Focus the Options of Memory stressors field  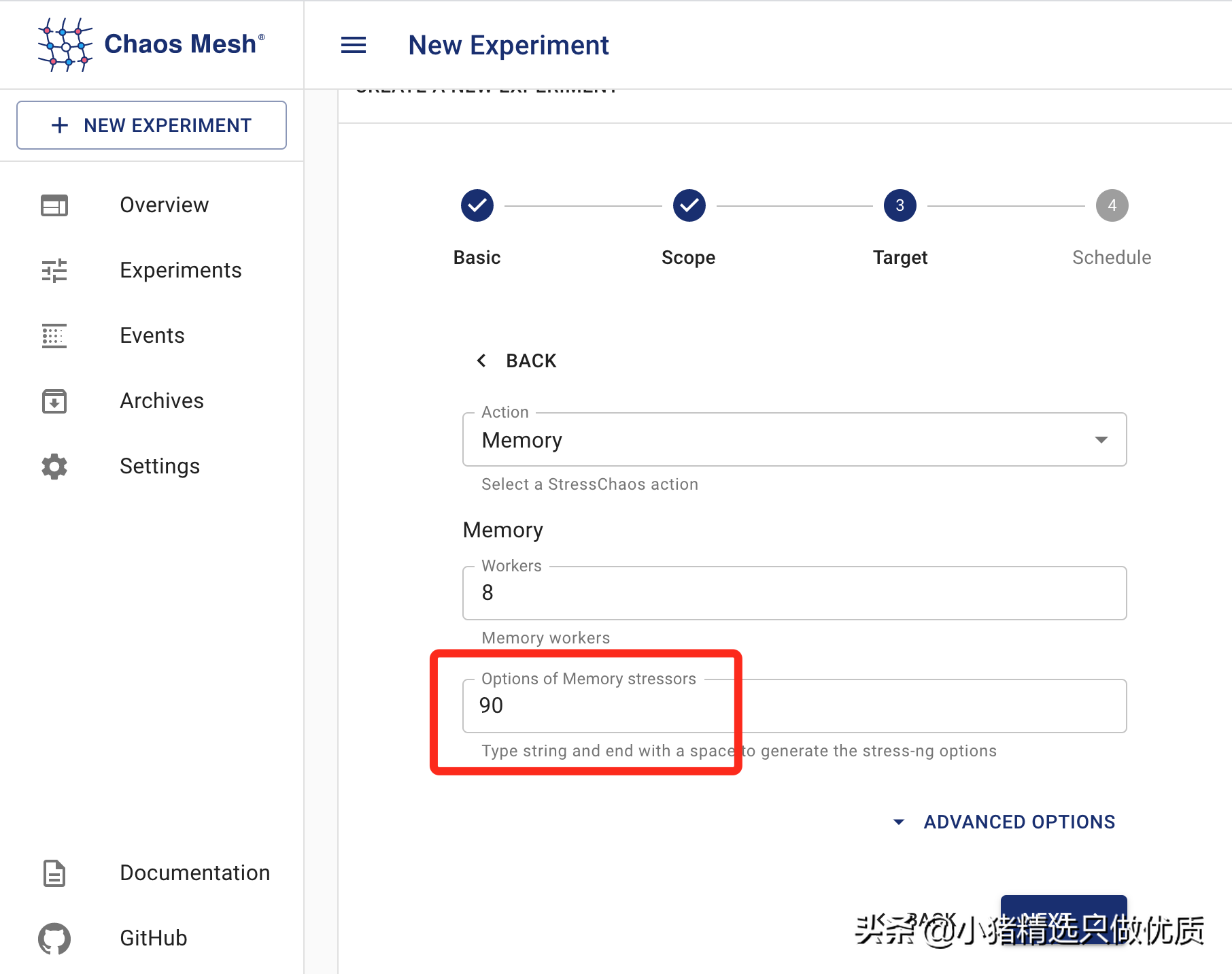coord(794,706)
